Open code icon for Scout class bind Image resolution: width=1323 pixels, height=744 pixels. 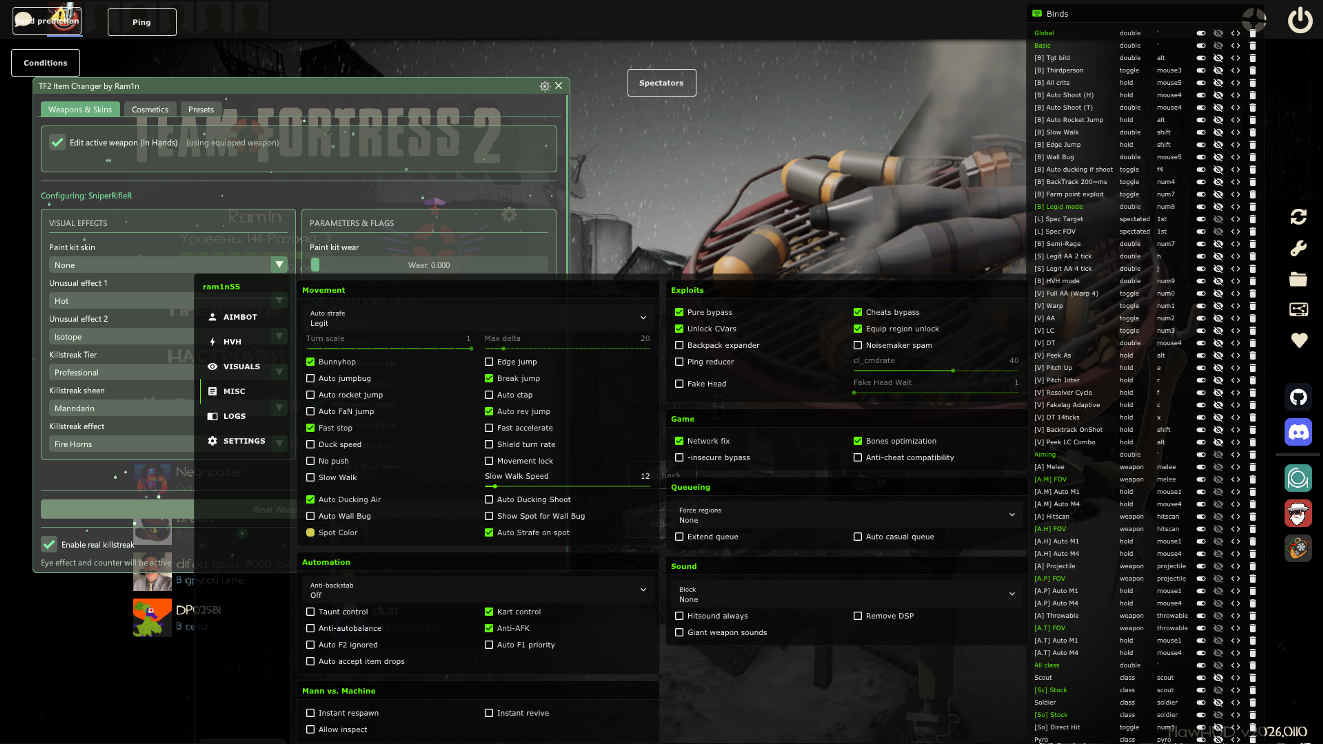coord(1236,678)
